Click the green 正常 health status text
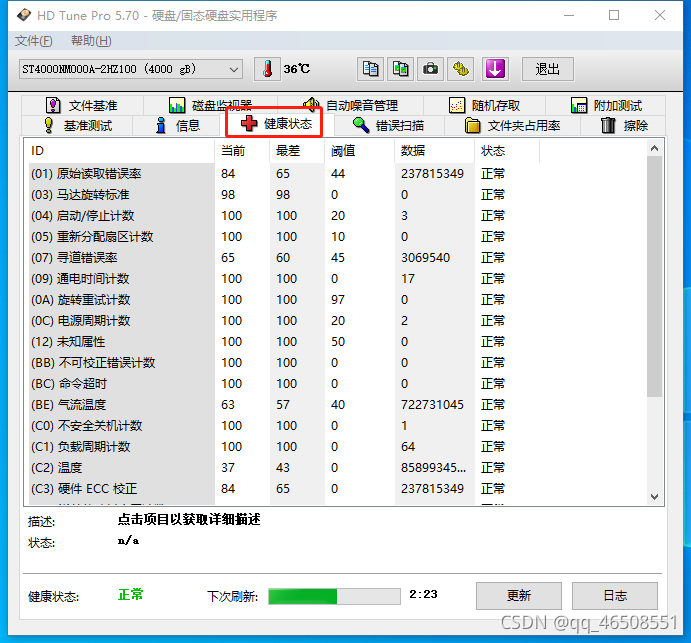Screen dimensions: 691x643 click(x=130, y=595)
